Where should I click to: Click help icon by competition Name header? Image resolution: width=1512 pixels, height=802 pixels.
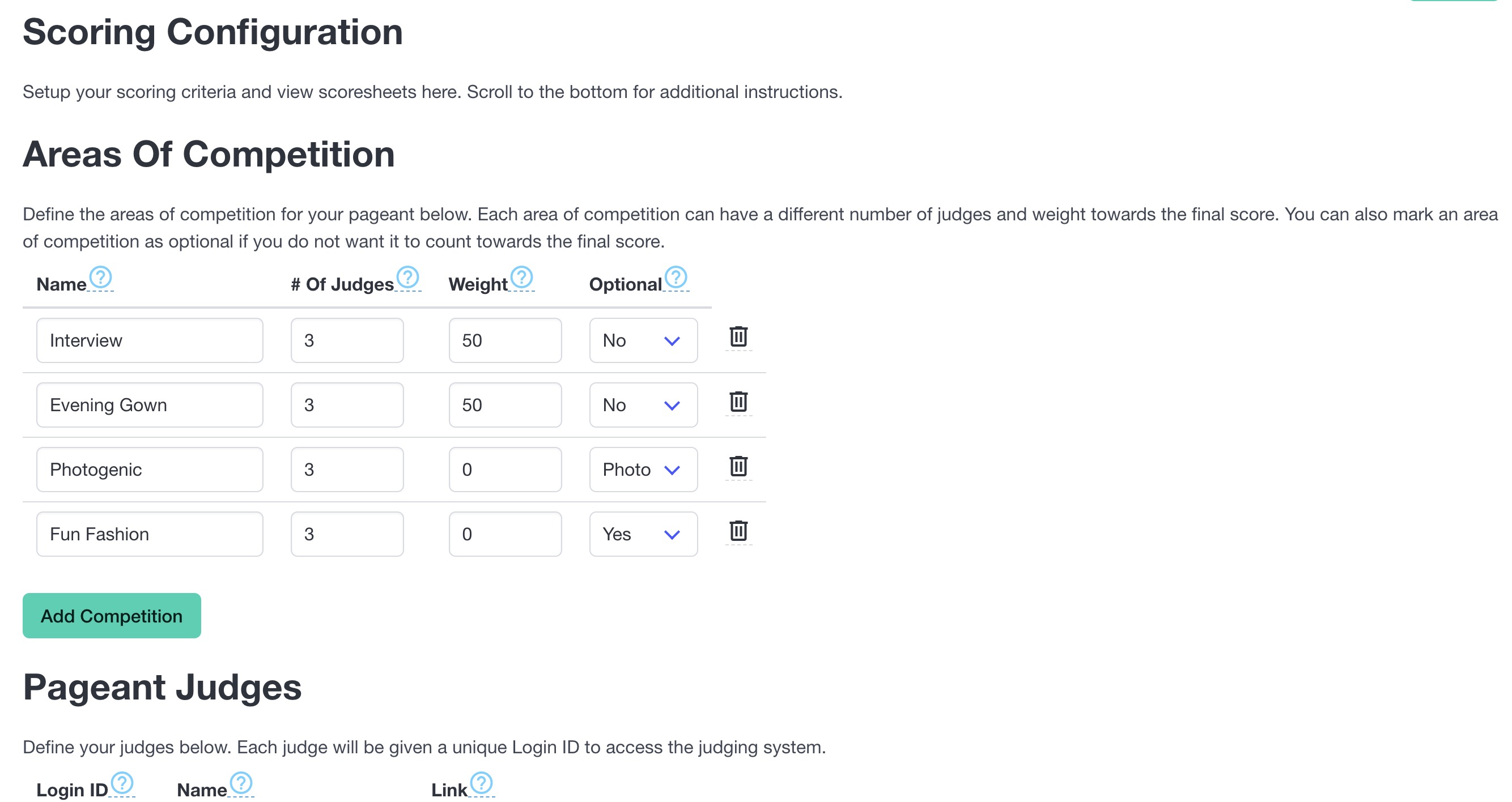pyautogui.click(x=100, y=277)
